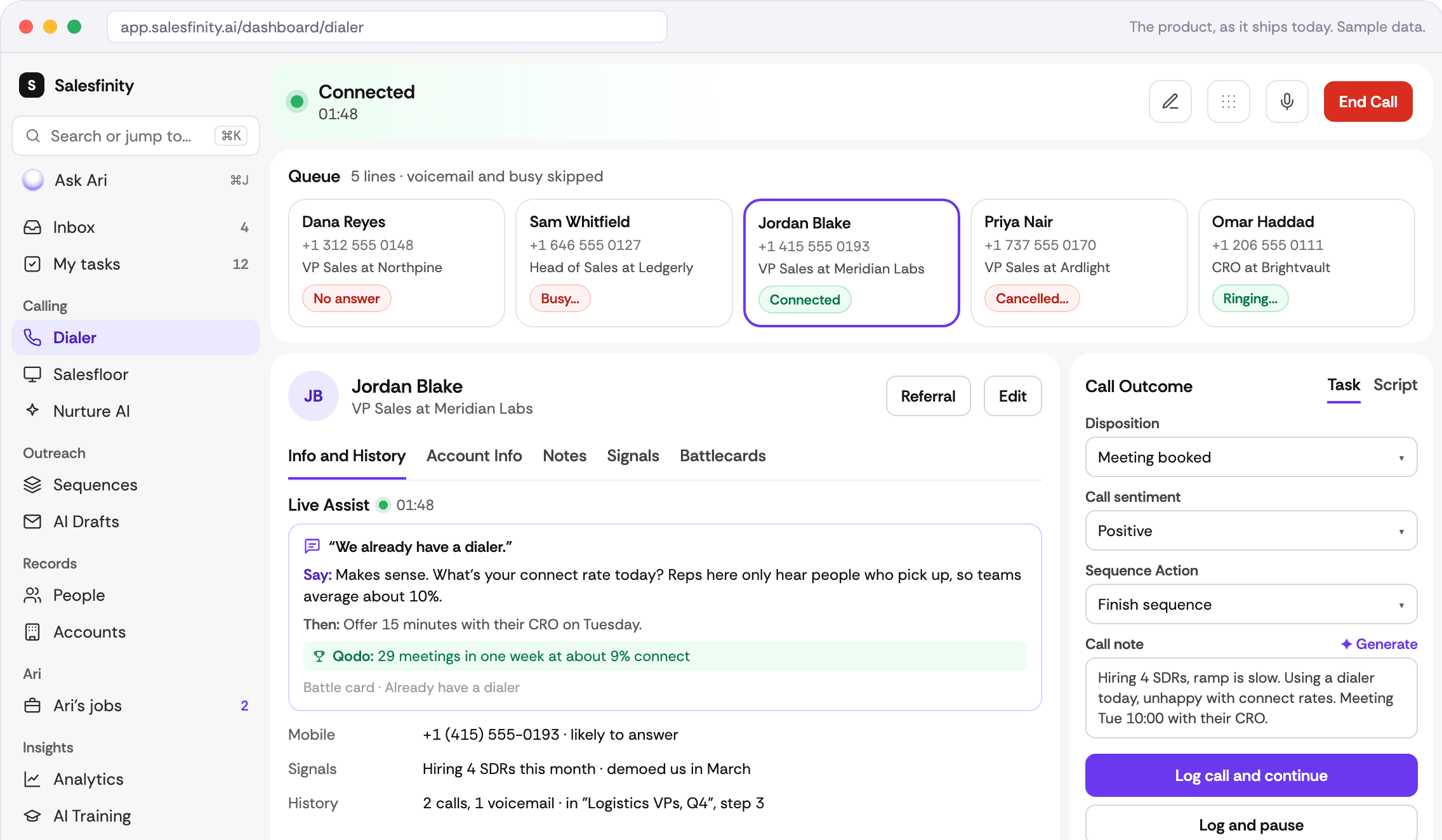Screen dimensions: 1442x840
Task: Open Accounts building icon
Action: point(32,632)
